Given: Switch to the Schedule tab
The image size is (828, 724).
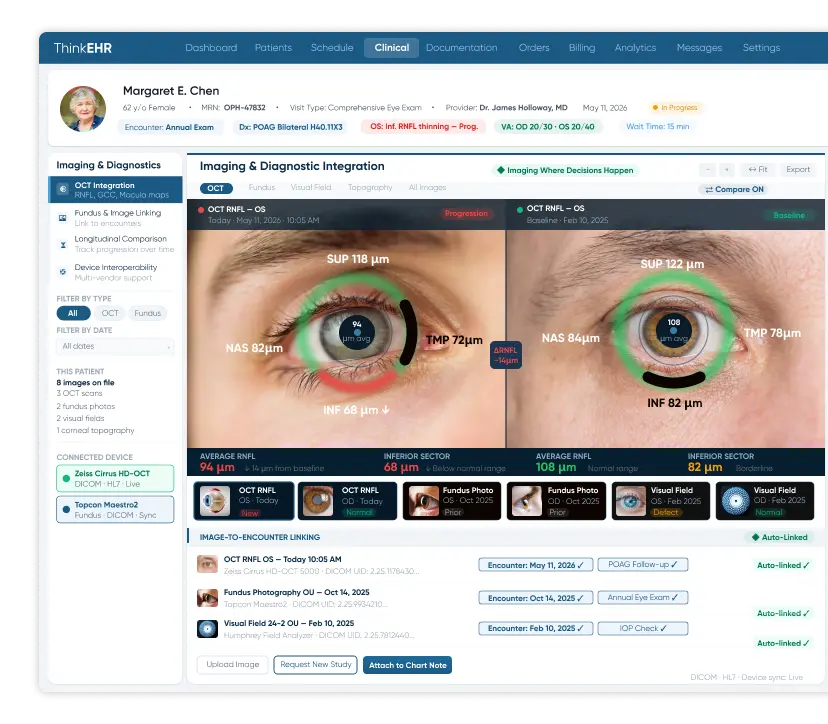Looking at the screenshot, I should (x=332, y=48).
